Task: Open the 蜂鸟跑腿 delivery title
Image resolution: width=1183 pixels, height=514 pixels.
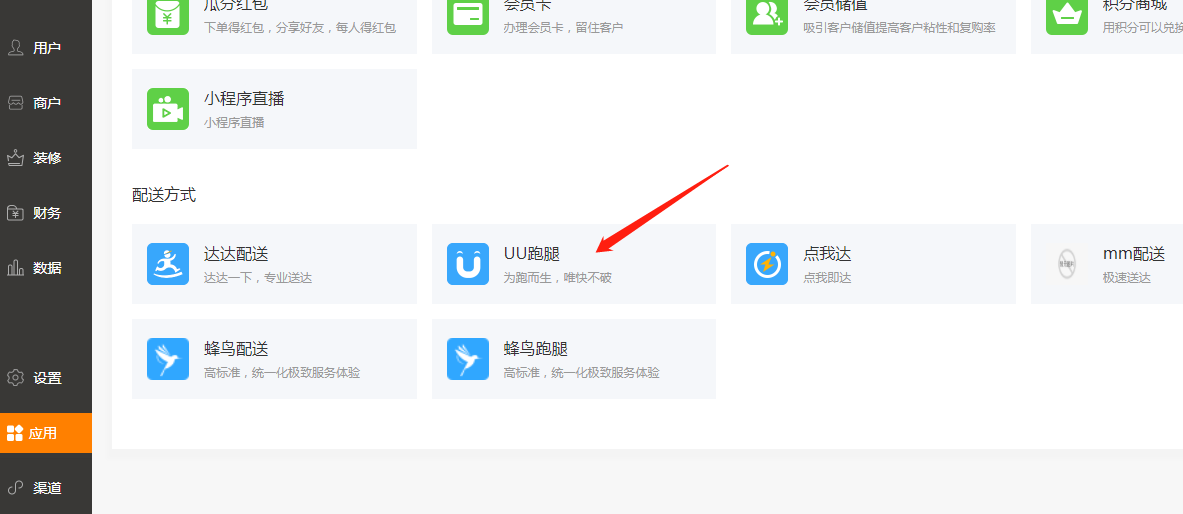Action: pyautogui.click(x=536, y=349)
